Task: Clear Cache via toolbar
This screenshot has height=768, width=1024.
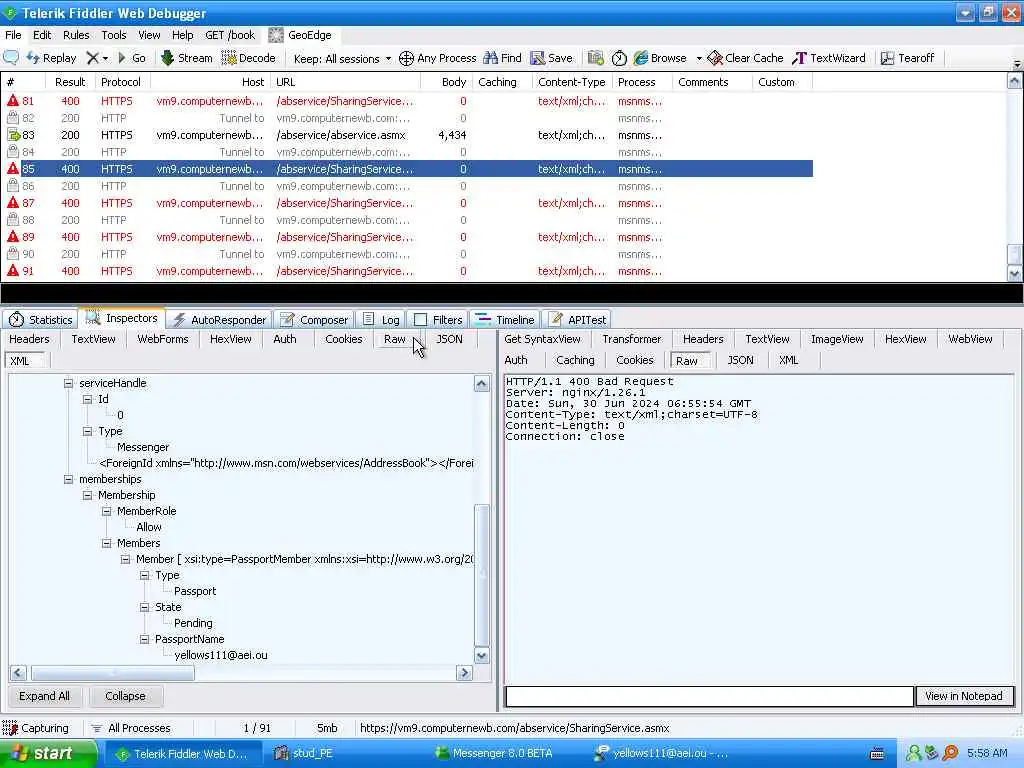Action: click(745, 58)
